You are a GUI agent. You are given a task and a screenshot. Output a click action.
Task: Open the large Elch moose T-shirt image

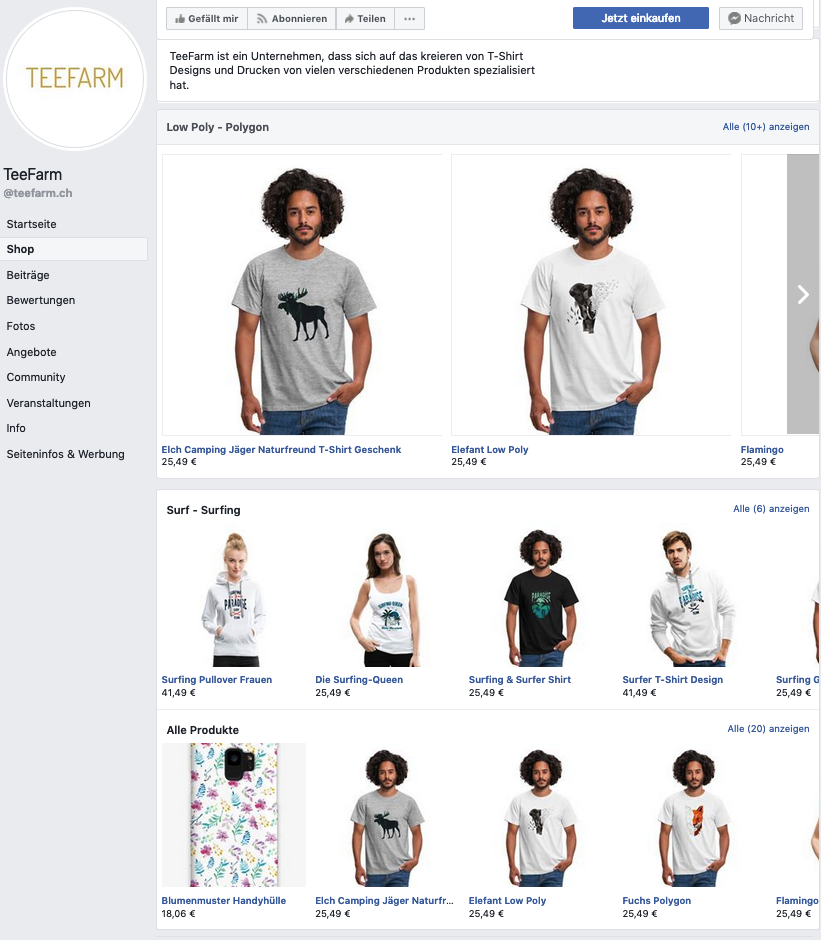(302, 294)
